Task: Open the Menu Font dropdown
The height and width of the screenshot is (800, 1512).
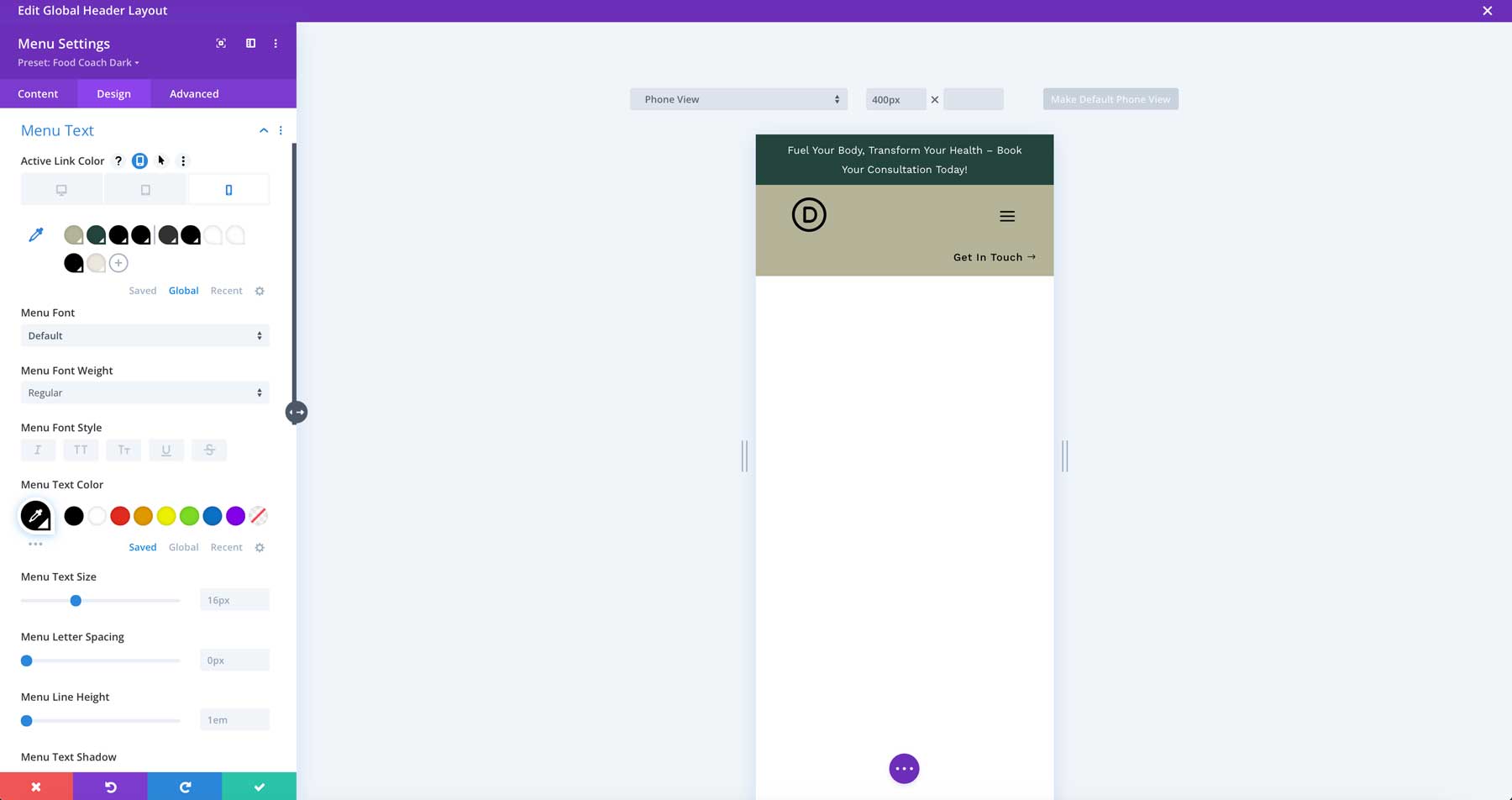Action: click(144, 335)
